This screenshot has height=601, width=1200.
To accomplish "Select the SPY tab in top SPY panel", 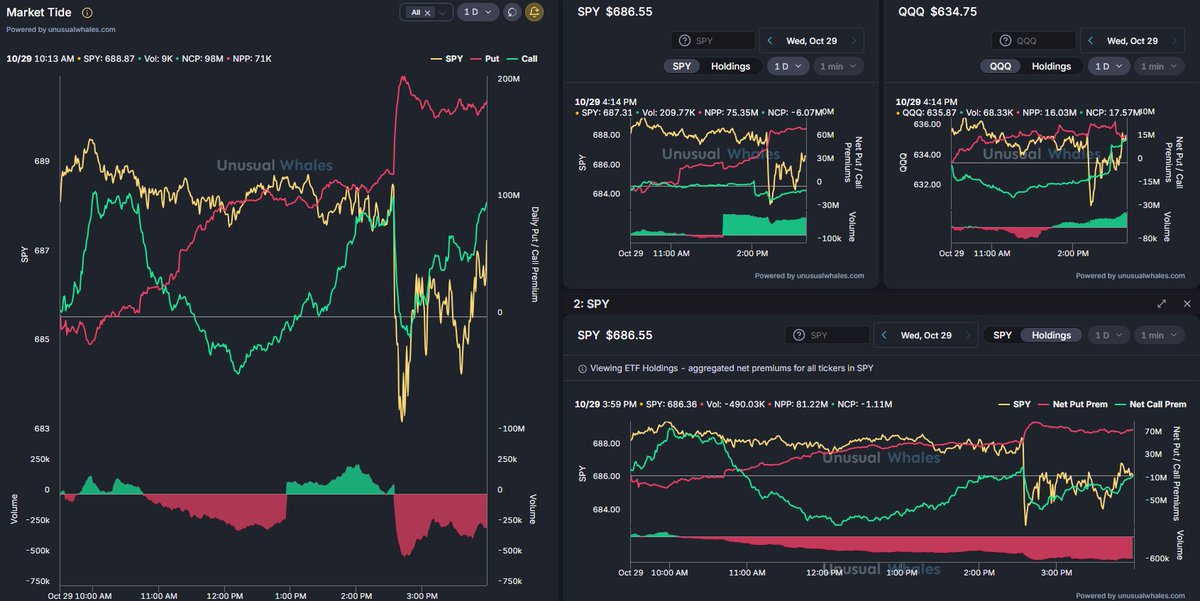I will point(680,65).
